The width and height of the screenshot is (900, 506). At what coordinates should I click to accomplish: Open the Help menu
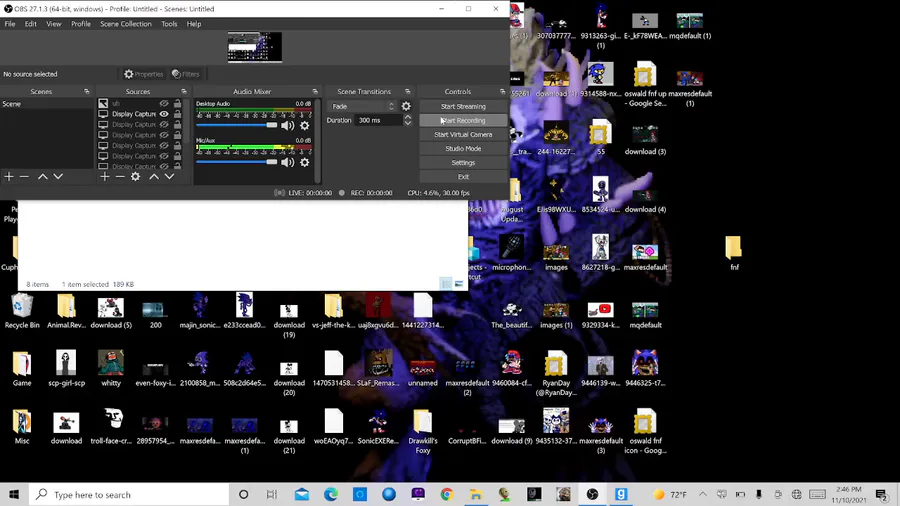193,24
